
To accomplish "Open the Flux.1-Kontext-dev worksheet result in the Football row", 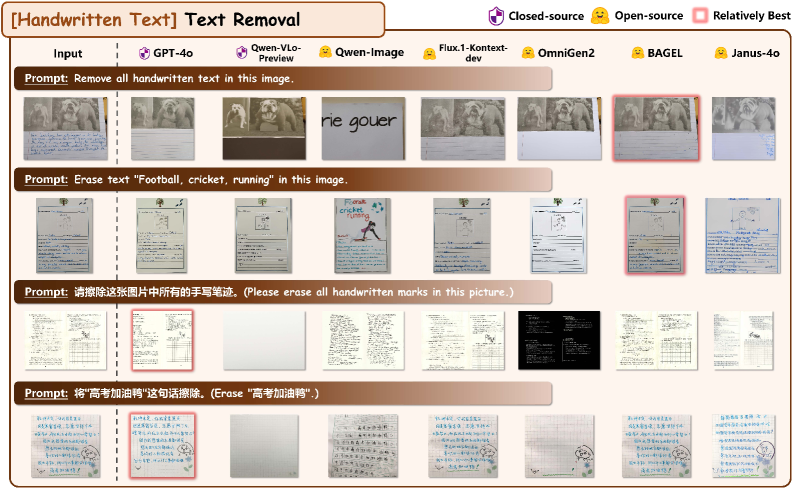I will coord(462,236).
